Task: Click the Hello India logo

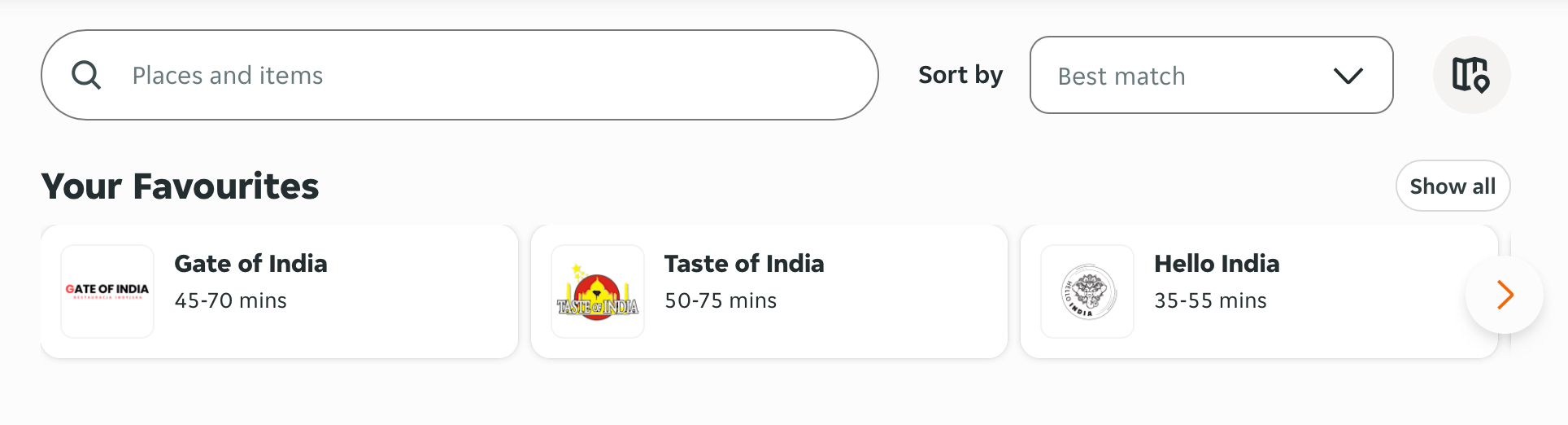Action: tap(1087, 291)
